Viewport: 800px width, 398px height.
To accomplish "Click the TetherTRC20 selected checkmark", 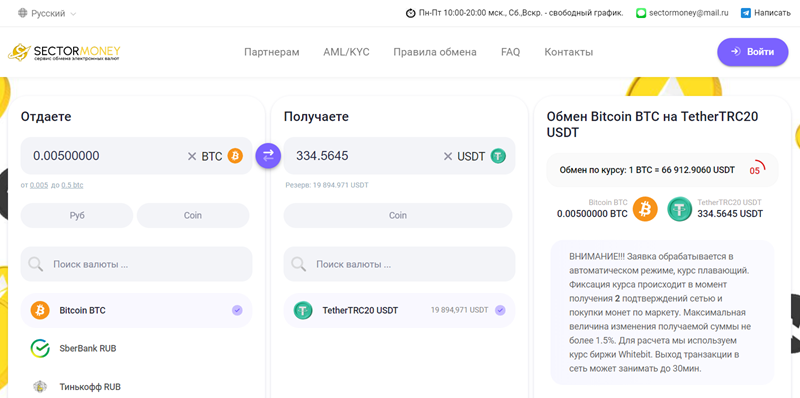I will (501, 310).
